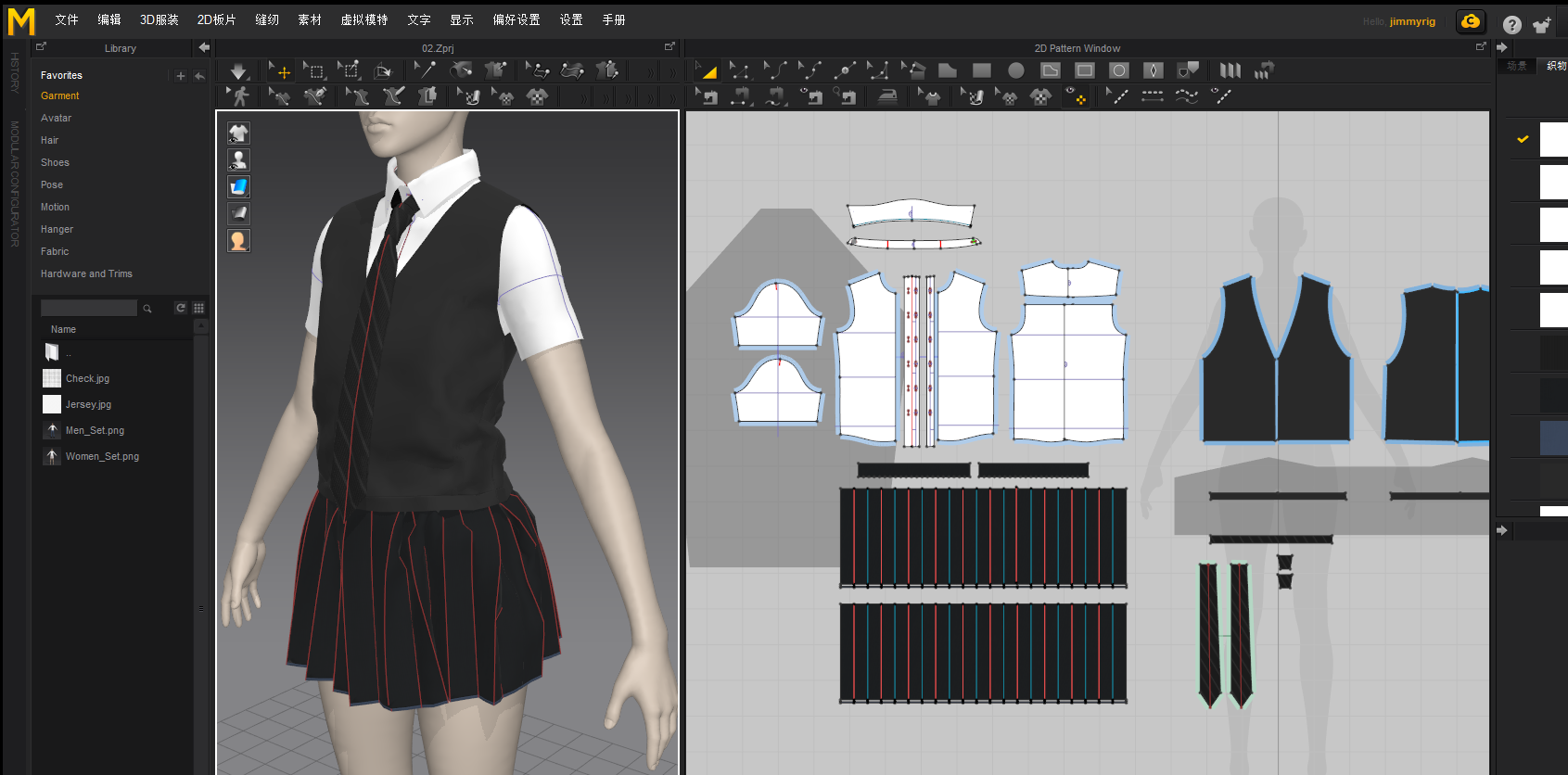Toggle the checkmark on first fabric row
This screenshot has height=775, width=1568.
click(x=1523, y=139)
